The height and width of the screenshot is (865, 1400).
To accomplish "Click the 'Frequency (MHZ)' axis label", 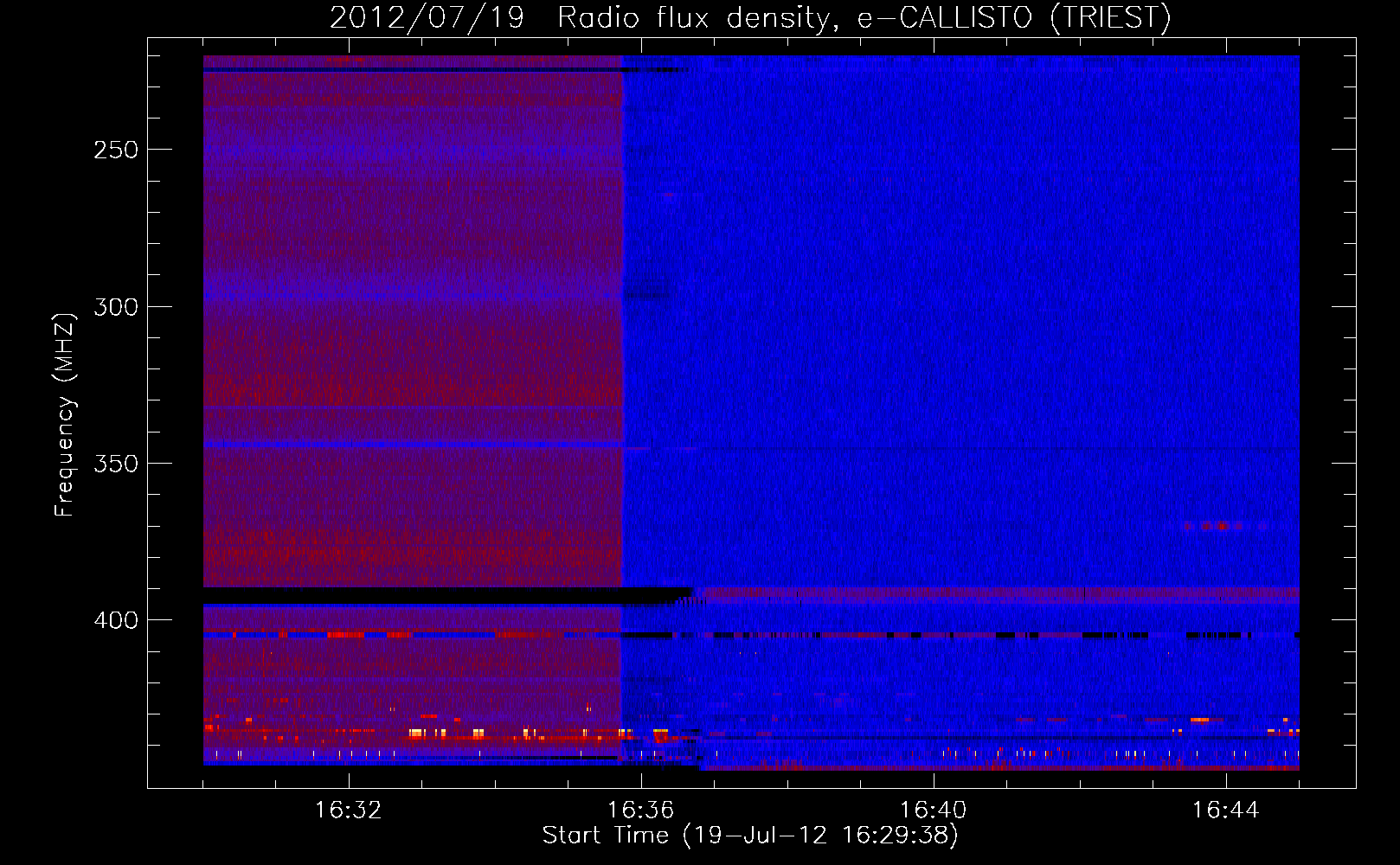I will [65, 414].
